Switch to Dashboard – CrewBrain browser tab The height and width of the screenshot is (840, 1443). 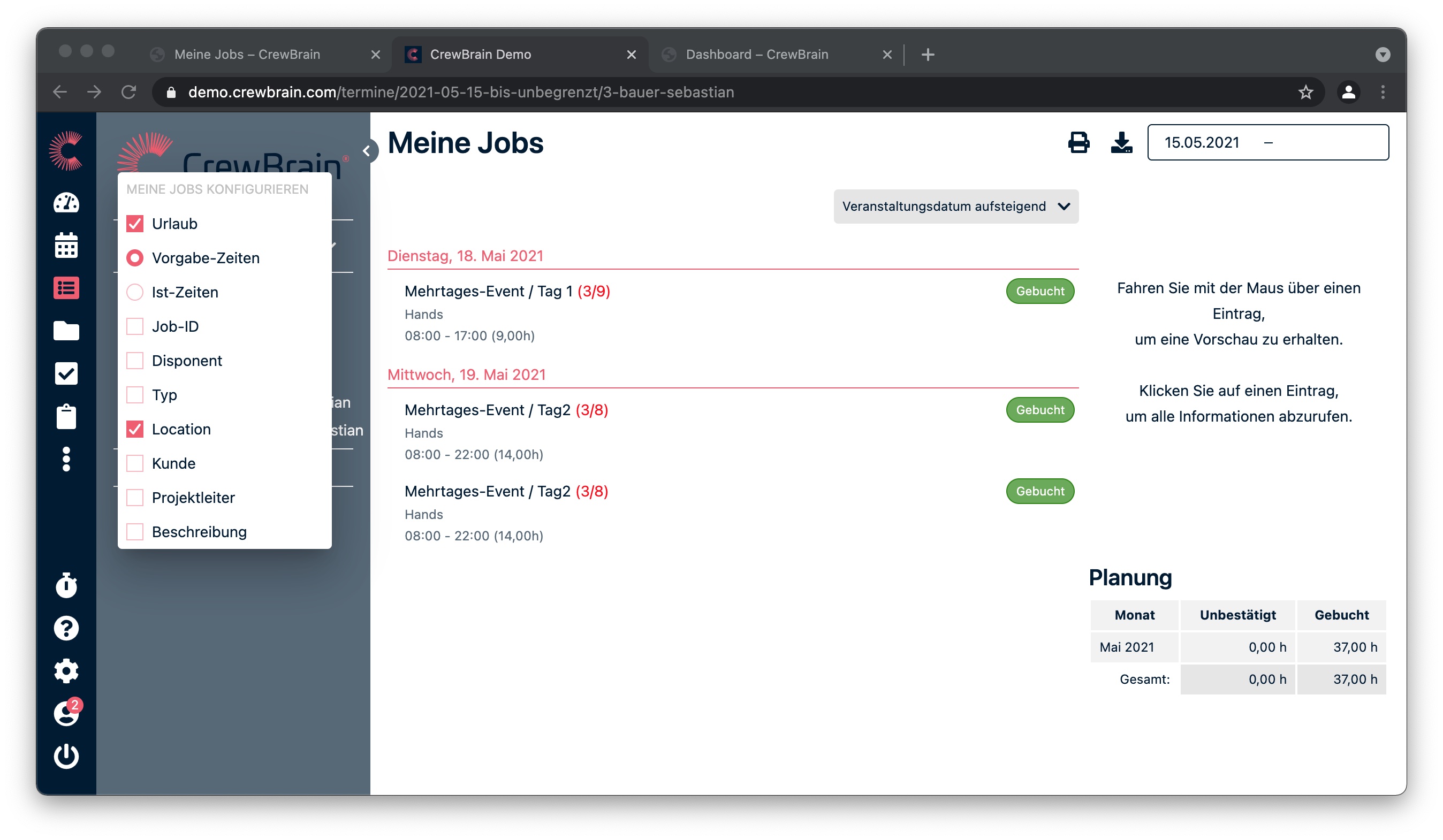756,55
